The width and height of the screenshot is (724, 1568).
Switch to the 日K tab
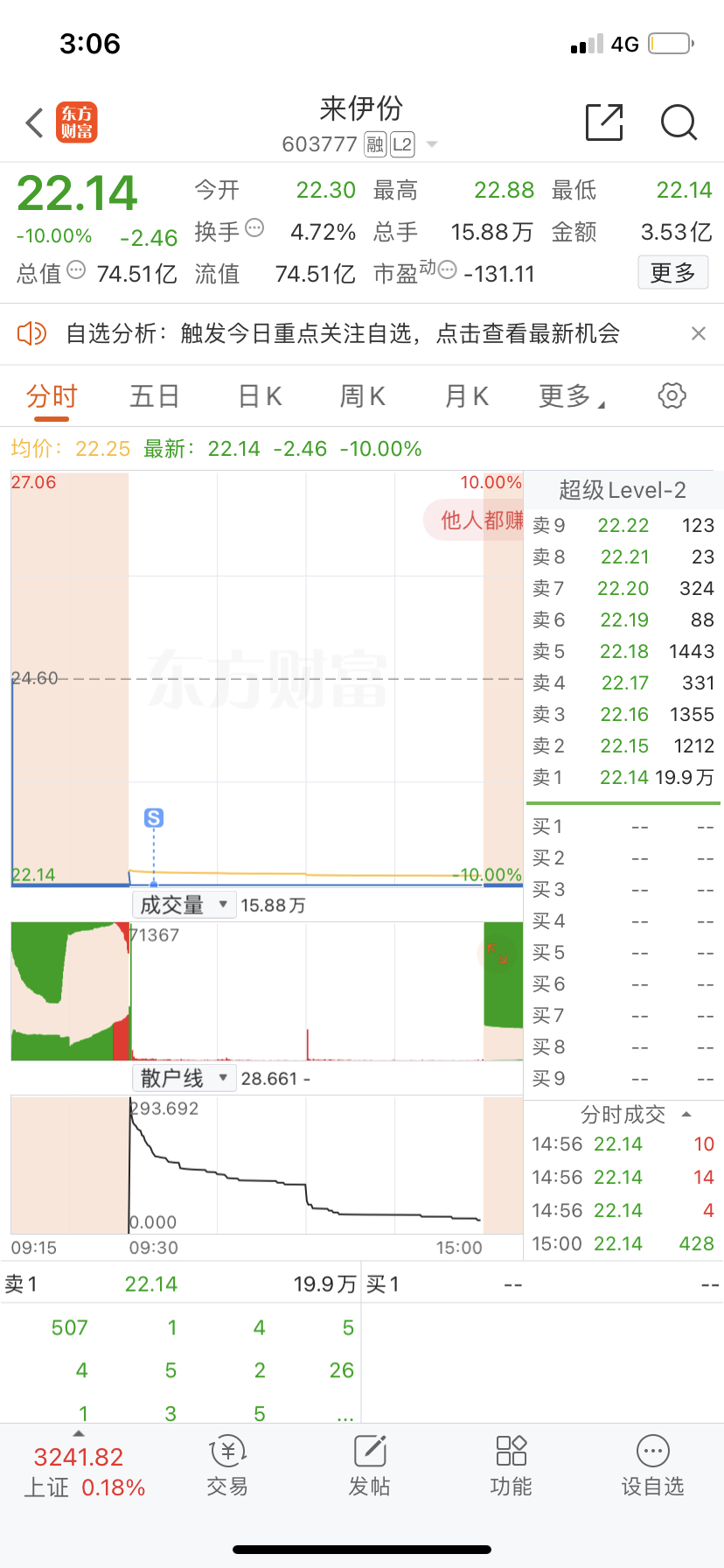[x=260, y=396]
